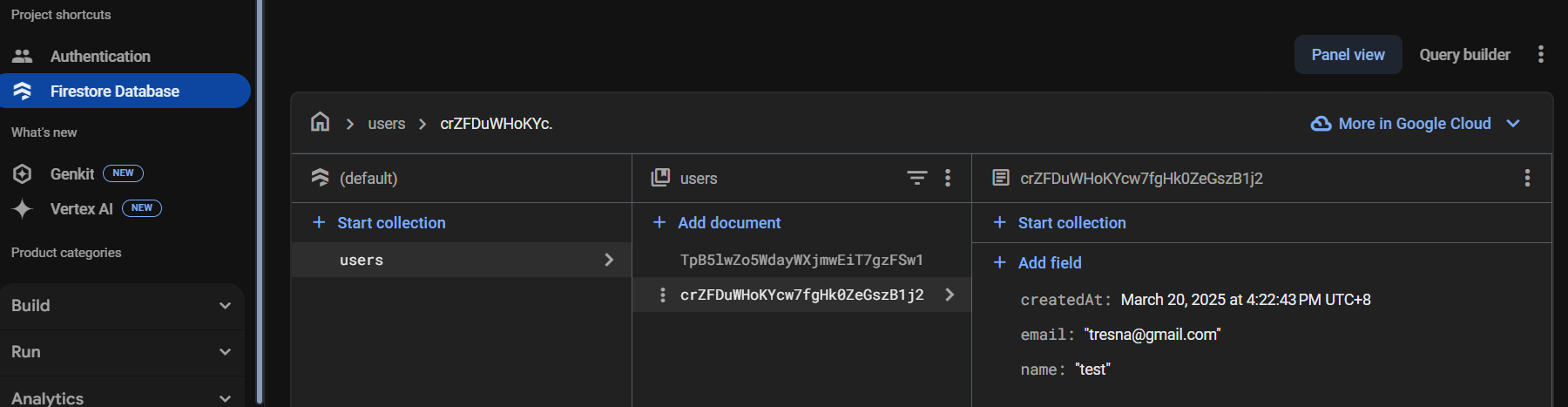Expand the Build category
The height and width of the screenshot is (407, 1568).
(x=122, y=306)
